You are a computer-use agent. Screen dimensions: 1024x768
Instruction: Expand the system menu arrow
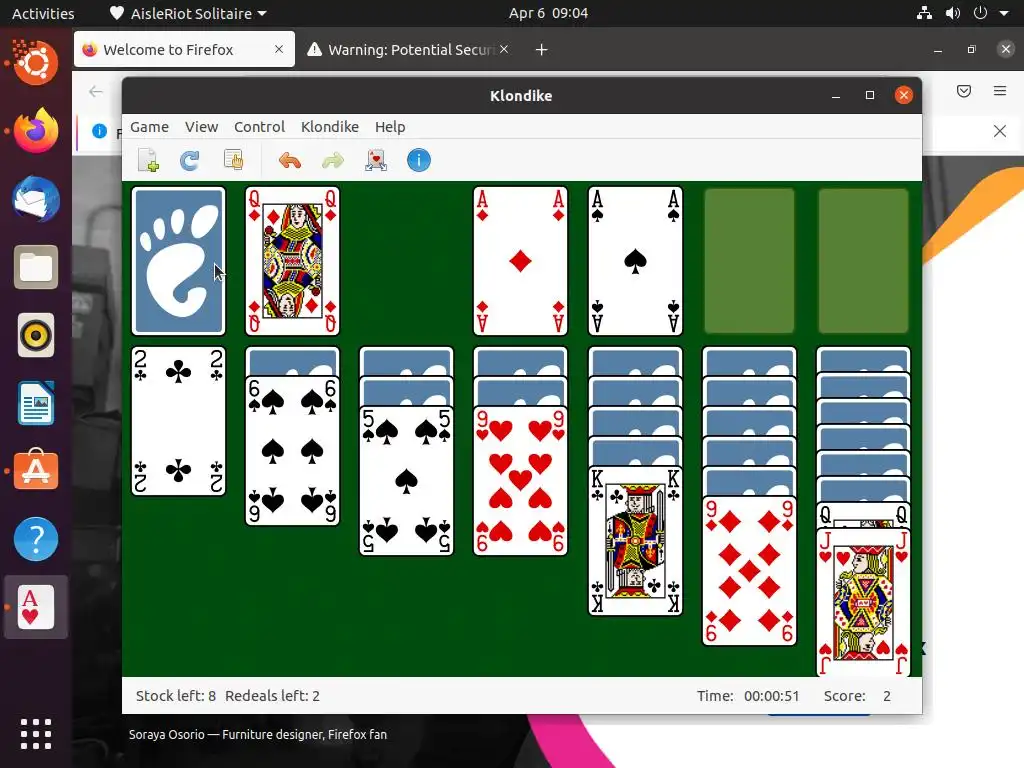pos(1004,13)
